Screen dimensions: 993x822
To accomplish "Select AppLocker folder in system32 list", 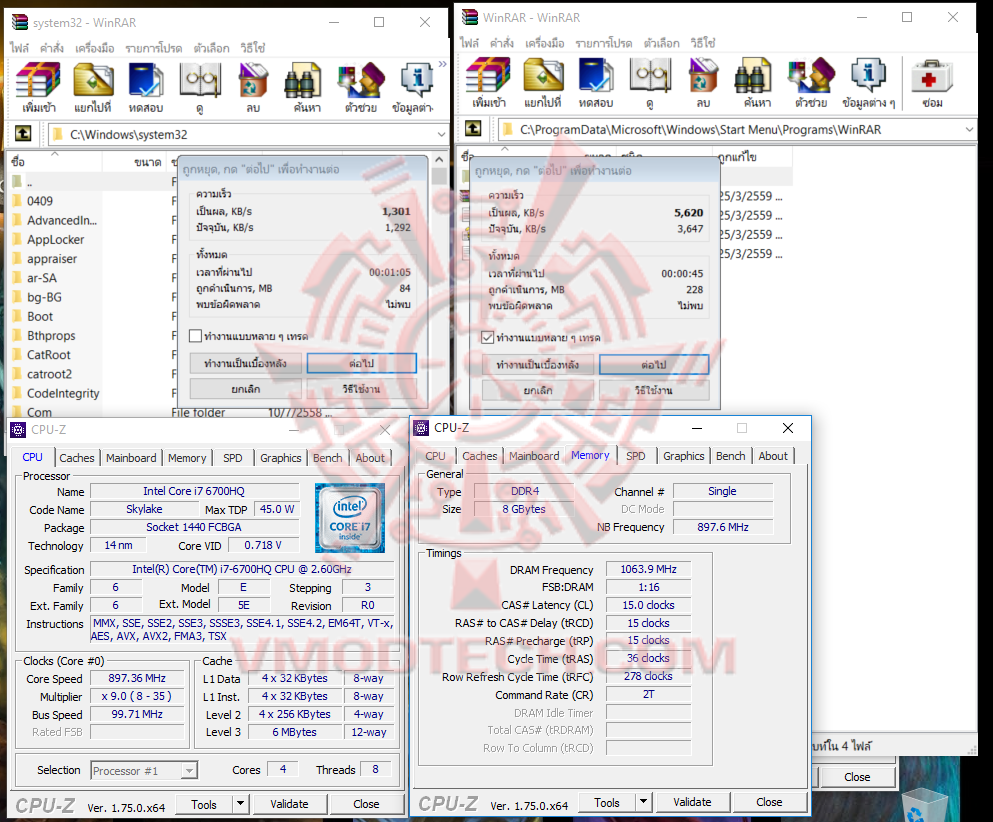I will pyautogui.click(x=56, y=239).
